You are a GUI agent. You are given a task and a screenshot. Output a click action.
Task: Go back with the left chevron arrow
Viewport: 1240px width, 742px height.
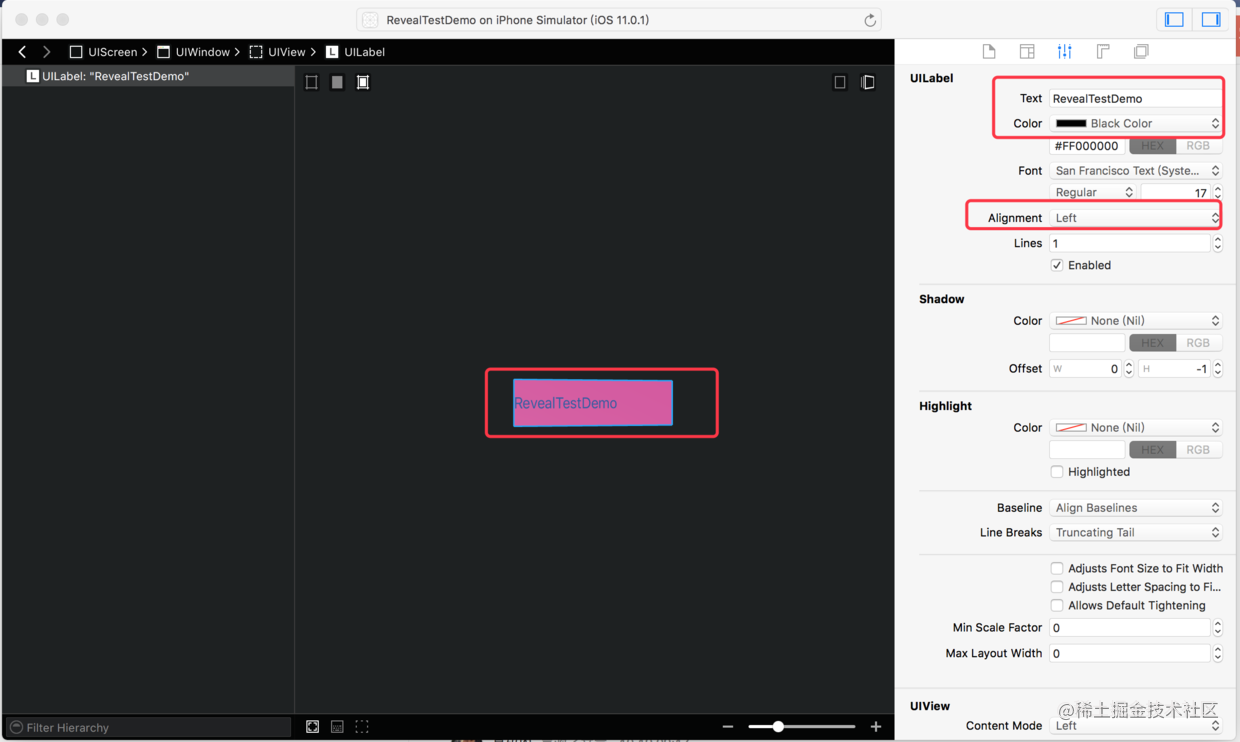pos(22,52)
